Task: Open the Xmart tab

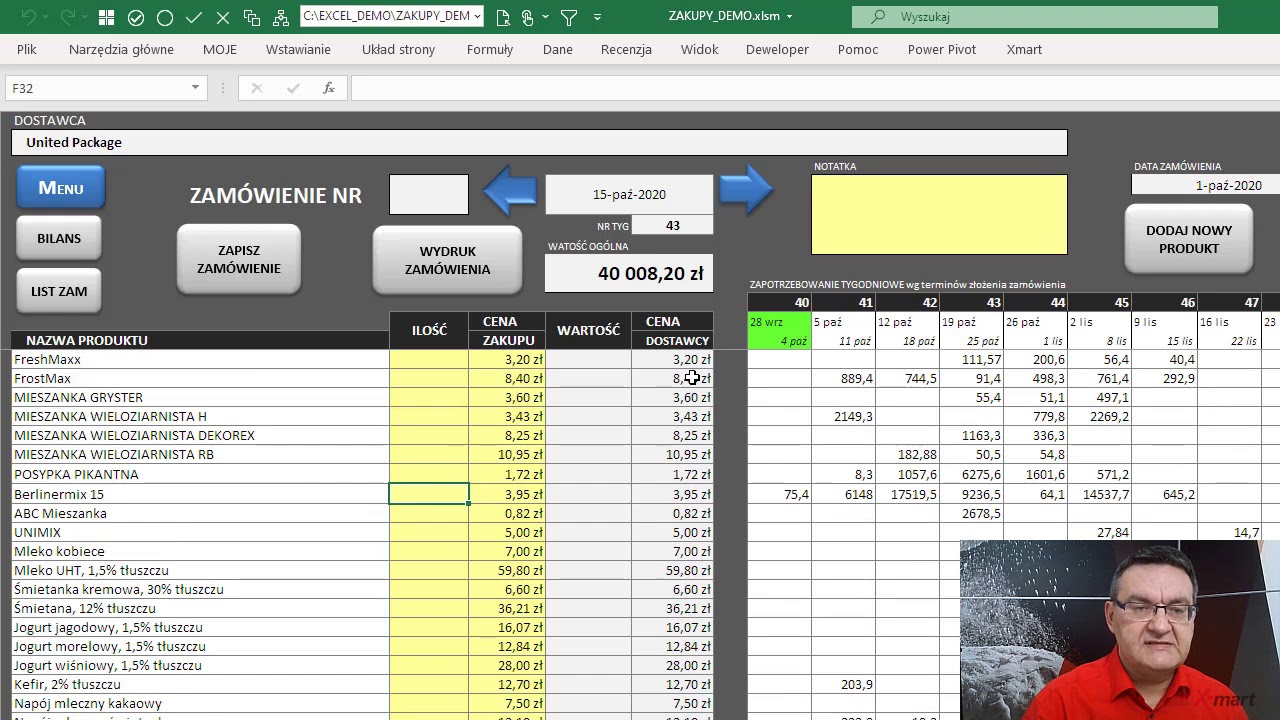Action: (x=1024, y=49)
